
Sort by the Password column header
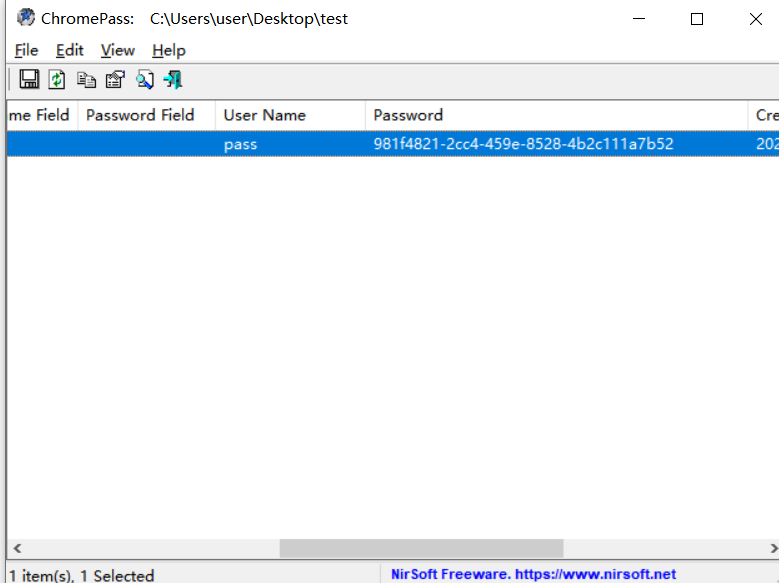point(408,115)
